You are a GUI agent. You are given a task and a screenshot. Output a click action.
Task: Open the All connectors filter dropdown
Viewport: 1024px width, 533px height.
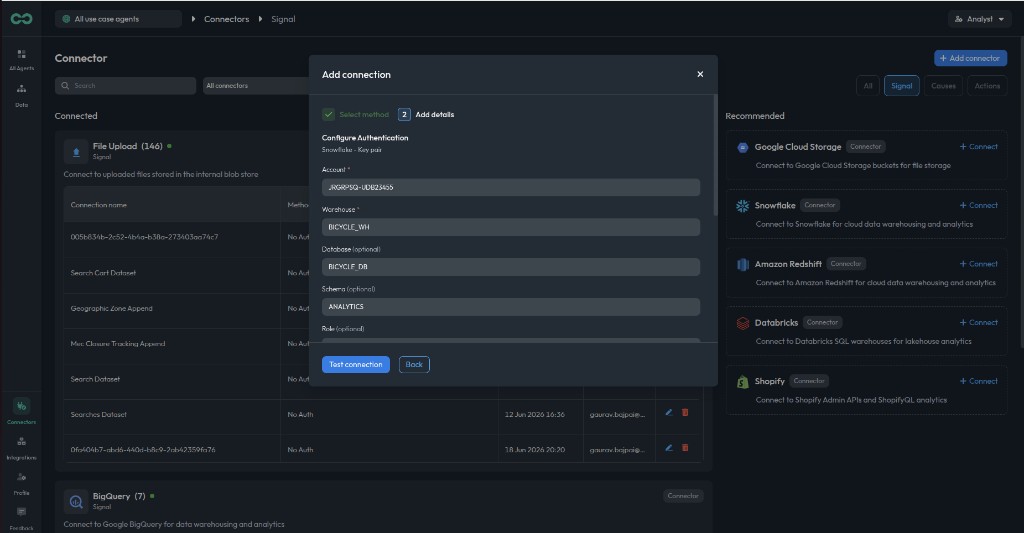pyautogui.click(x=255, y=86)
